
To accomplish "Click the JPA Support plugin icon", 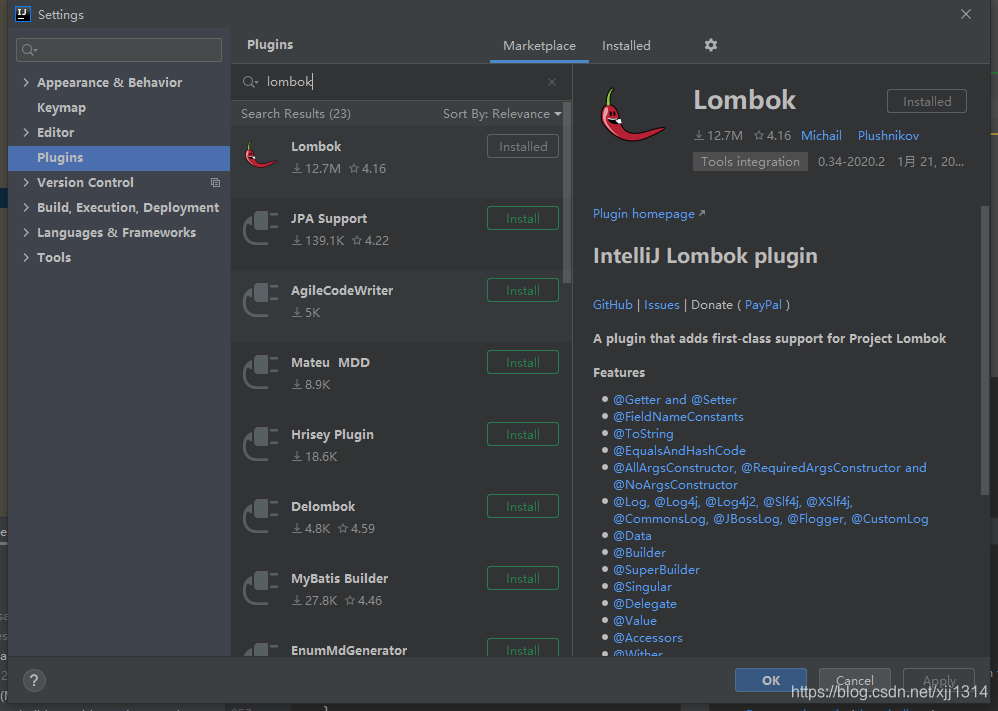I will (x=261, y=228).
